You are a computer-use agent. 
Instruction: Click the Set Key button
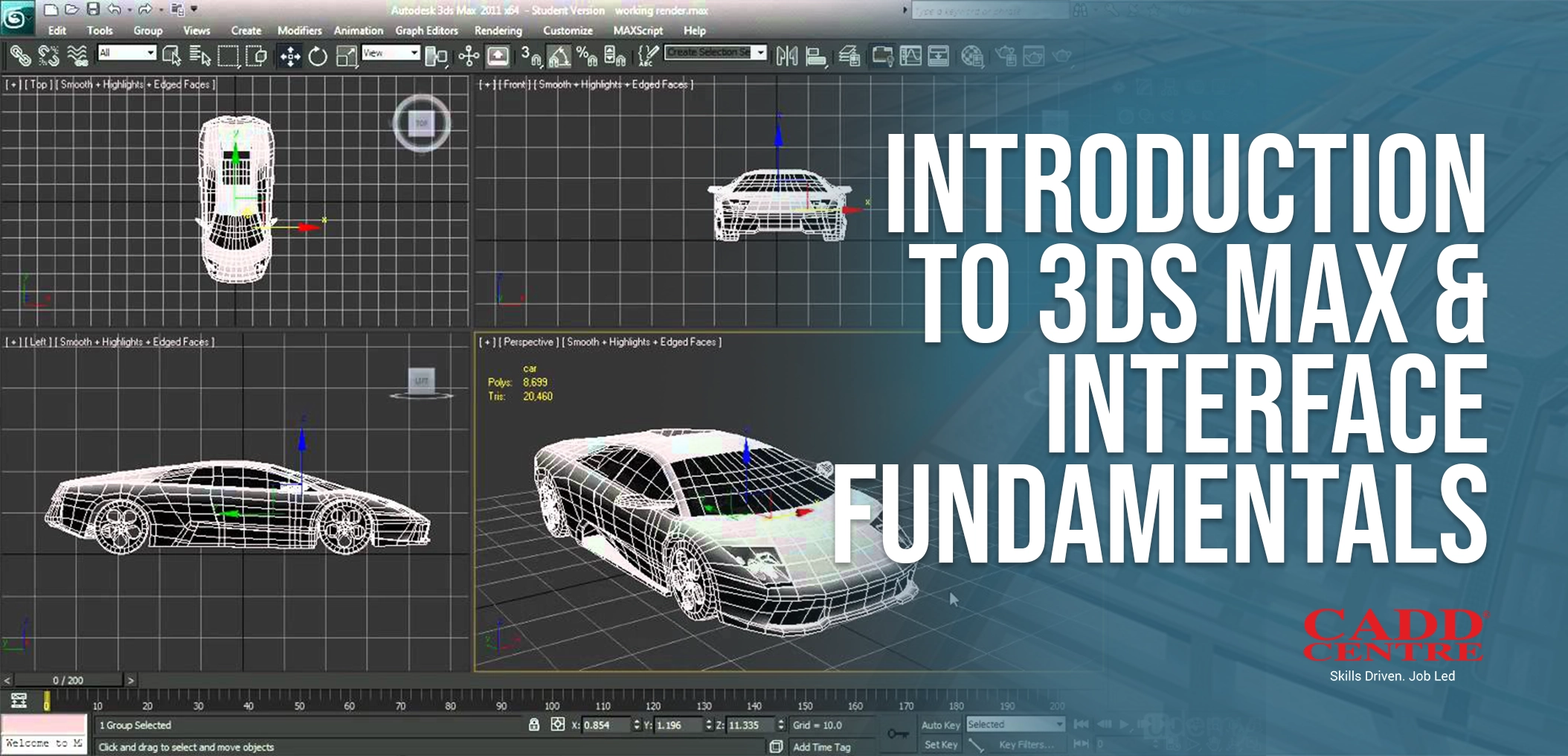[x=940, y=745]
